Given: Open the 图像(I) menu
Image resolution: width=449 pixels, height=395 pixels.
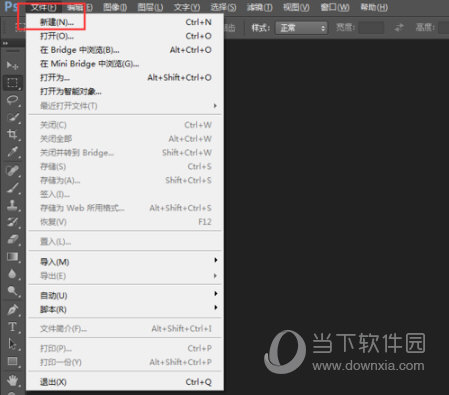Looking at the screenshot, I should (115, 7).
